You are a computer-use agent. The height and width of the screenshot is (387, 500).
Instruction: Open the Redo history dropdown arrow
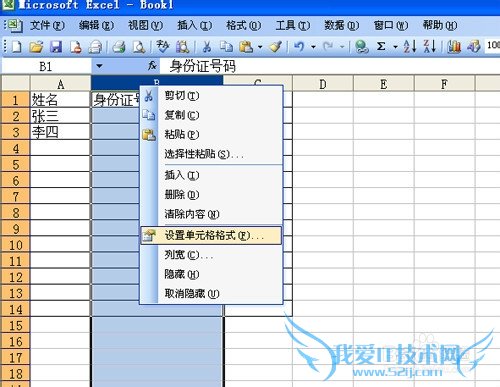pyautogui.click(x=342, y=47)
